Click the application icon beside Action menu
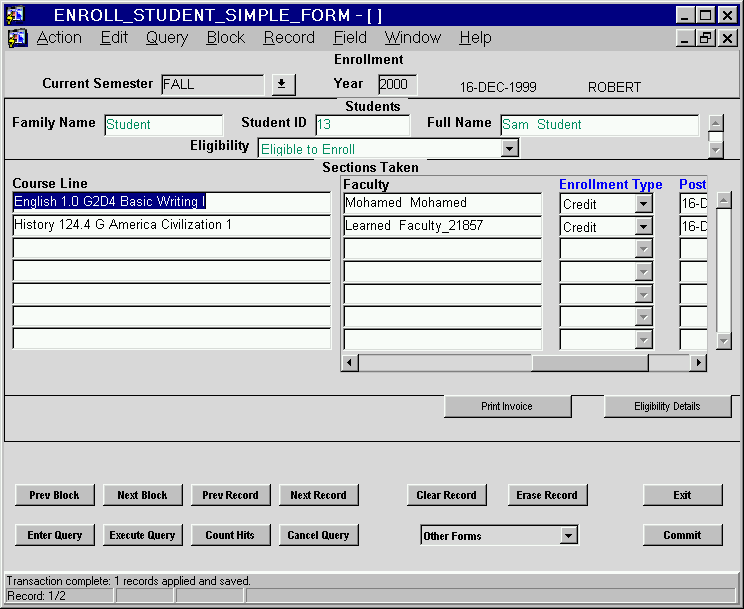 coord(18,38)
